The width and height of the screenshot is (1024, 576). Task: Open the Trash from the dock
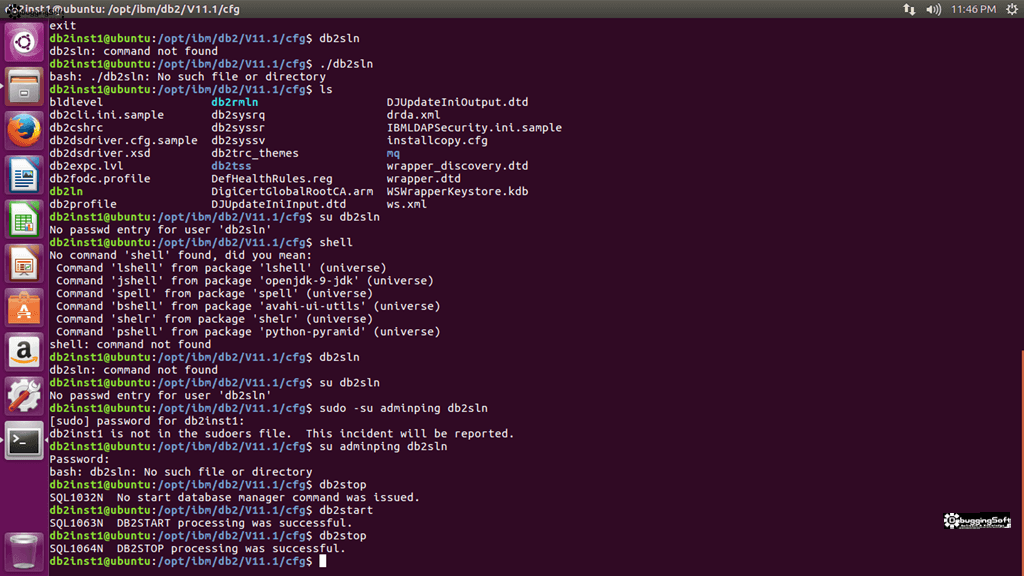click(x=22, y=552)
